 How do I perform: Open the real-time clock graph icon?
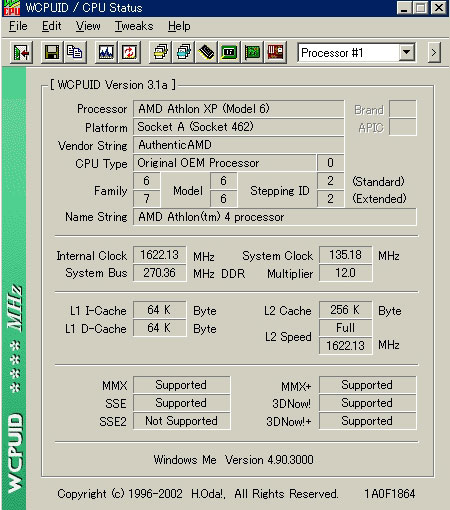106,52
